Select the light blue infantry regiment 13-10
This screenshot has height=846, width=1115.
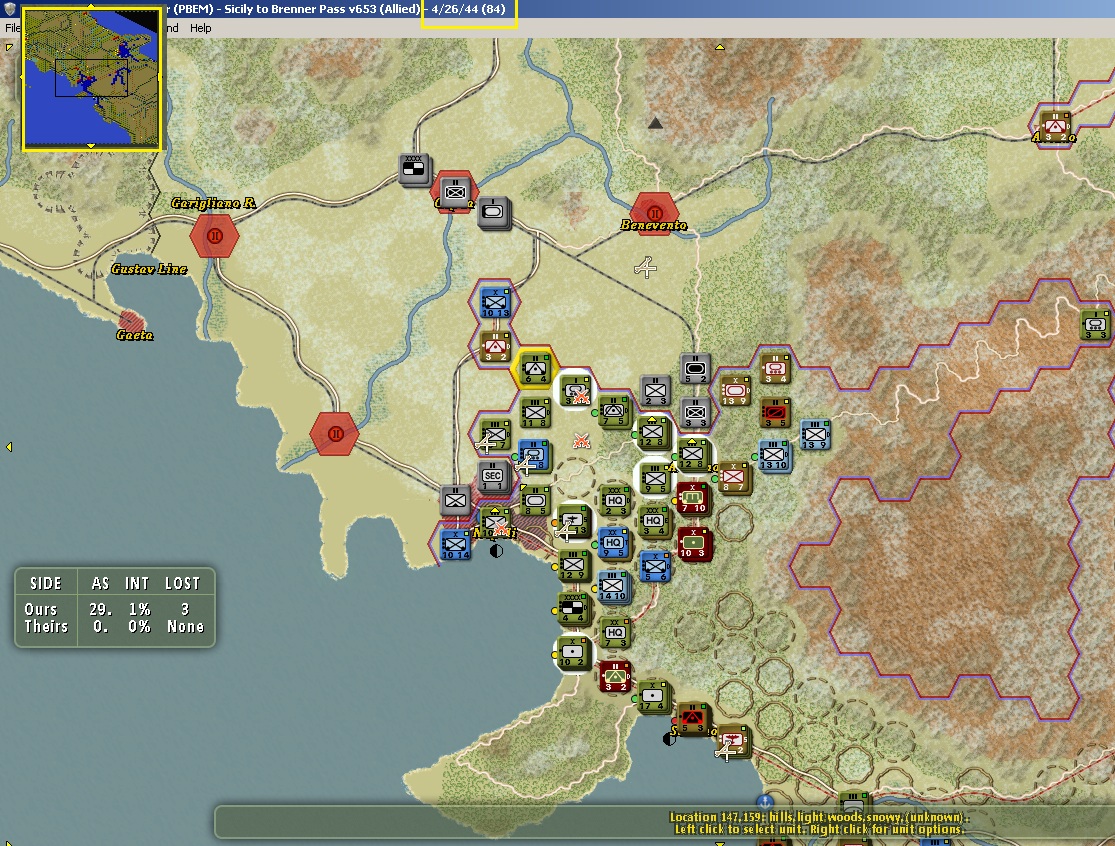[773, 455]
